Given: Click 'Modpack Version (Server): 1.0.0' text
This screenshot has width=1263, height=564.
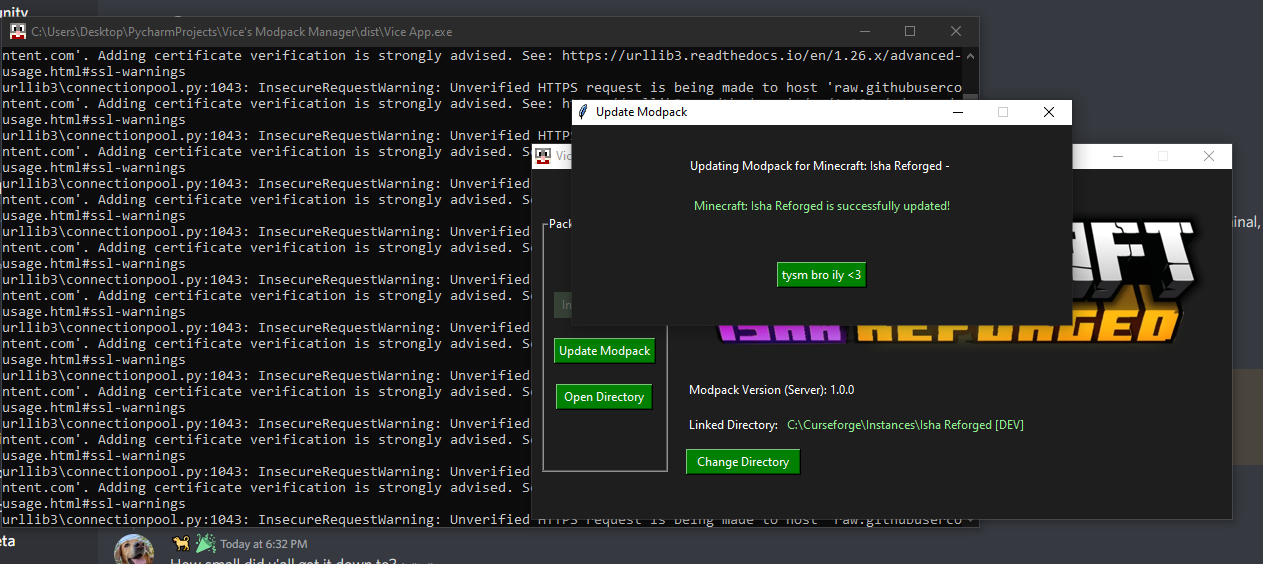Looking at the screenshot, I should point(771,390).
